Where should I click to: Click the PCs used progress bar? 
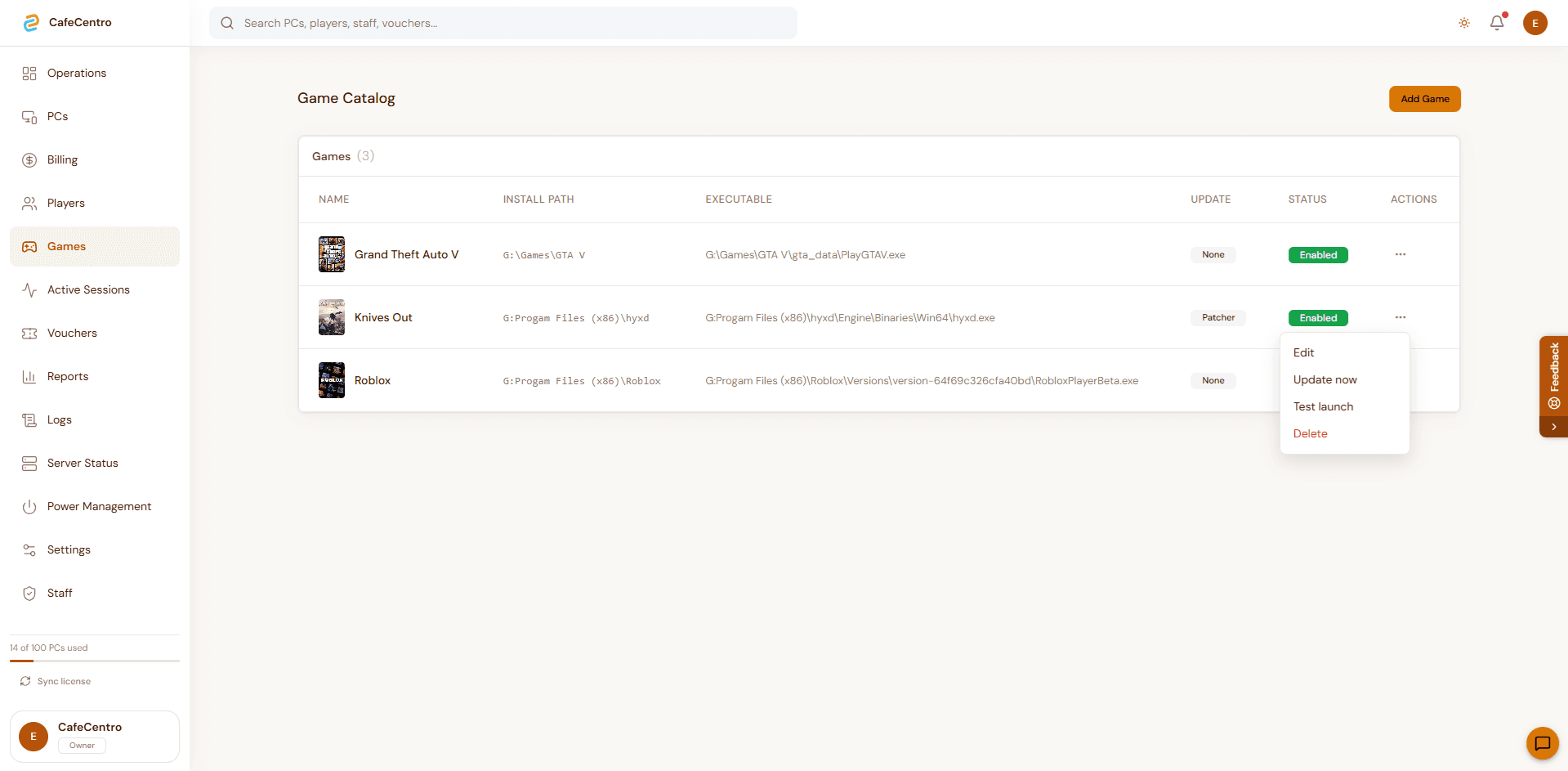(x=95, y=661)
